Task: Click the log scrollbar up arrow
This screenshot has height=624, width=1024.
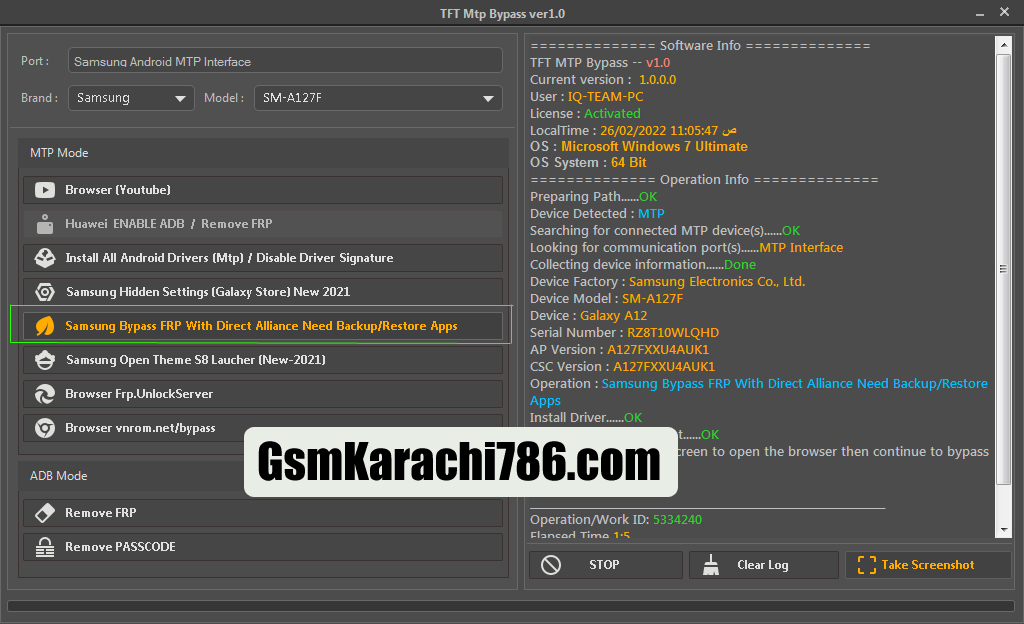Action: (1004, 45)
